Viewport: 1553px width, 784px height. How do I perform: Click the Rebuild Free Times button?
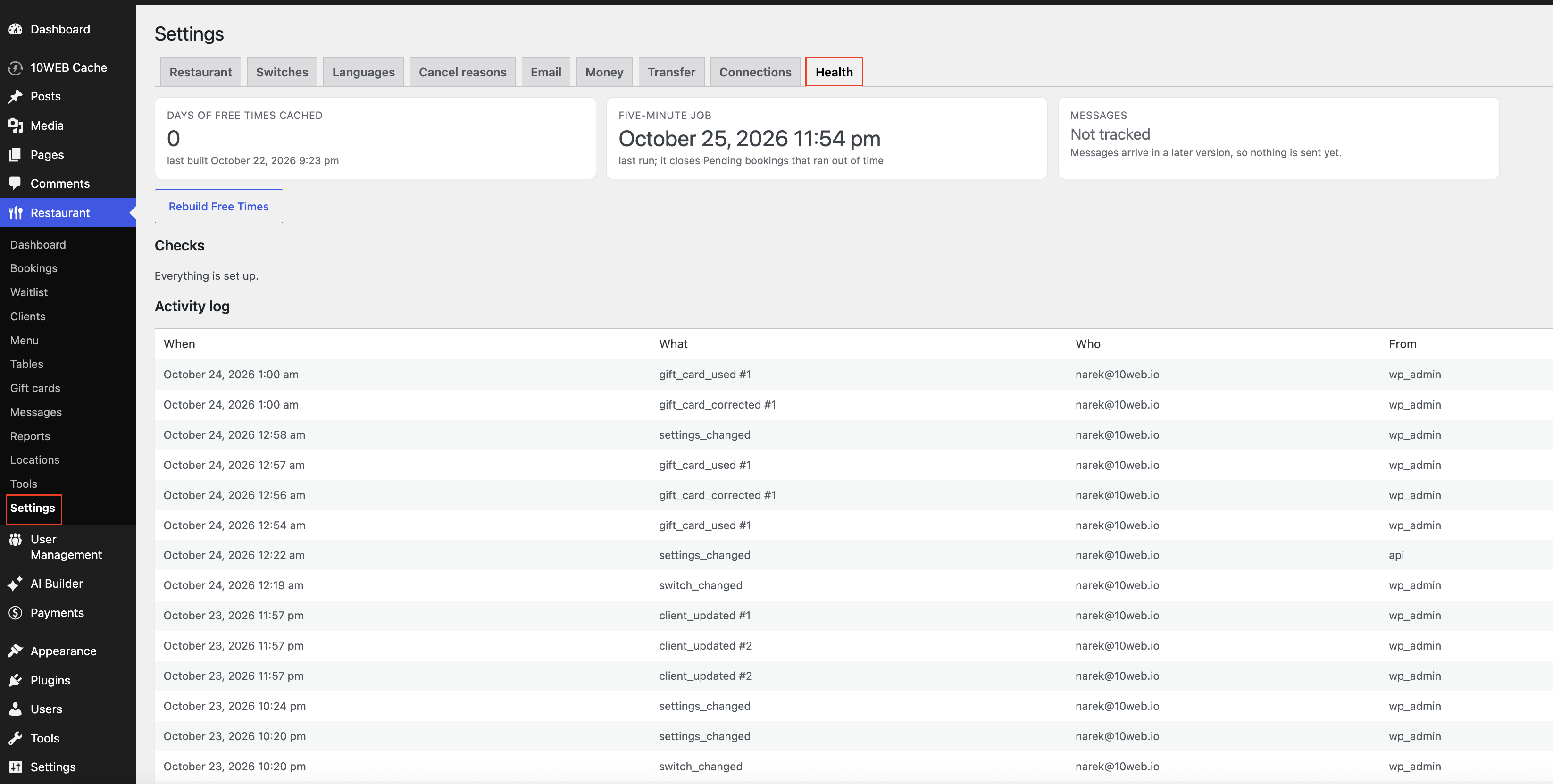(x=218, y=206)
